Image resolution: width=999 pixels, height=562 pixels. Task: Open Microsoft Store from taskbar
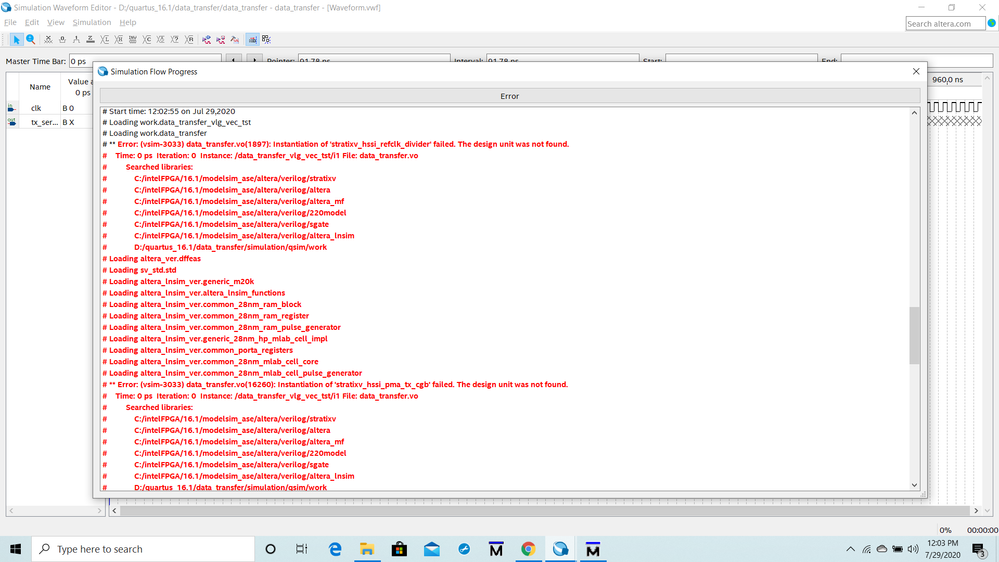tap(399, 549)
